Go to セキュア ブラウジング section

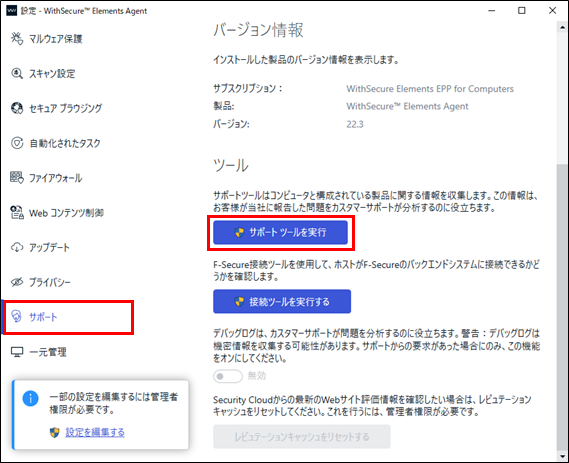[x=65, y=108]
